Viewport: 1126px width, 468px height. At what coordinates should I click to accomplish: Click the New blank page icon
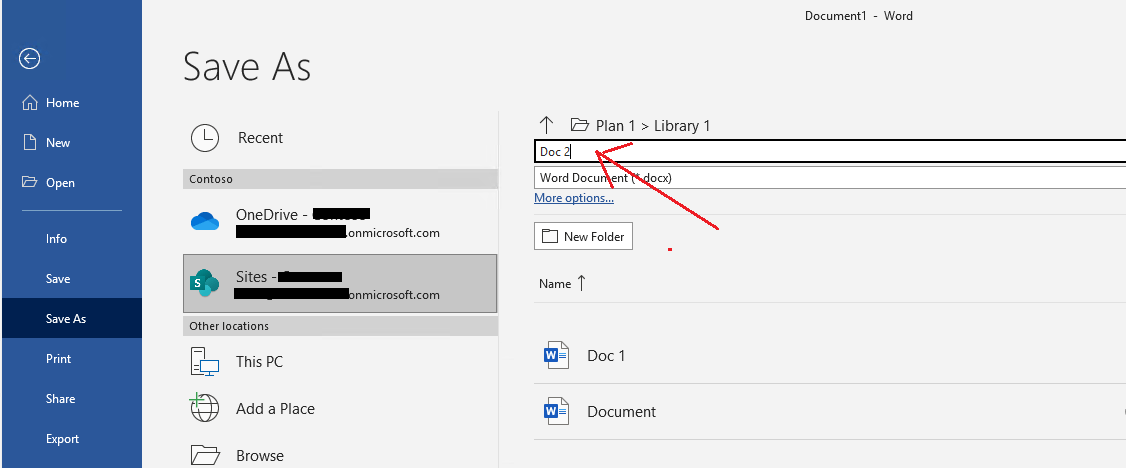coord(29,142)
